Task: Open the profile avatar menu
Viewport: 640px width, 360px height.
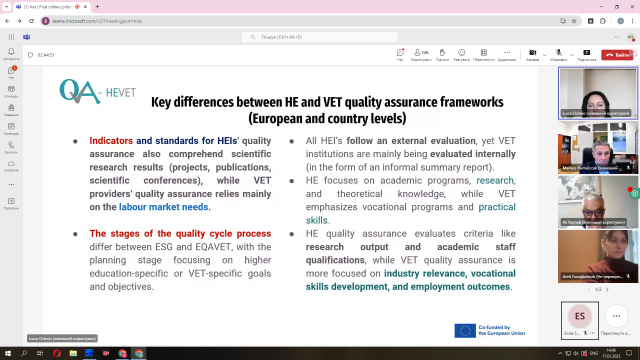Action: click(631, 37)
